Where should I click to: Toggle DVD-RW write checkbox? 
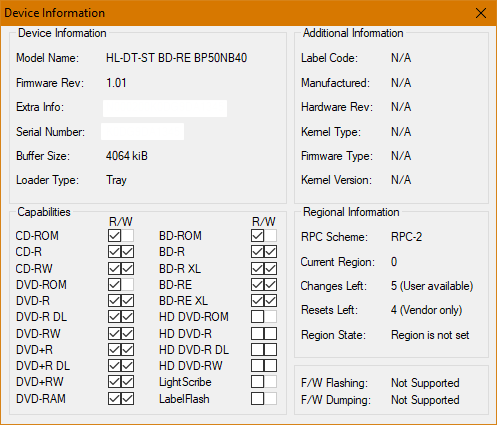(128, 333)
